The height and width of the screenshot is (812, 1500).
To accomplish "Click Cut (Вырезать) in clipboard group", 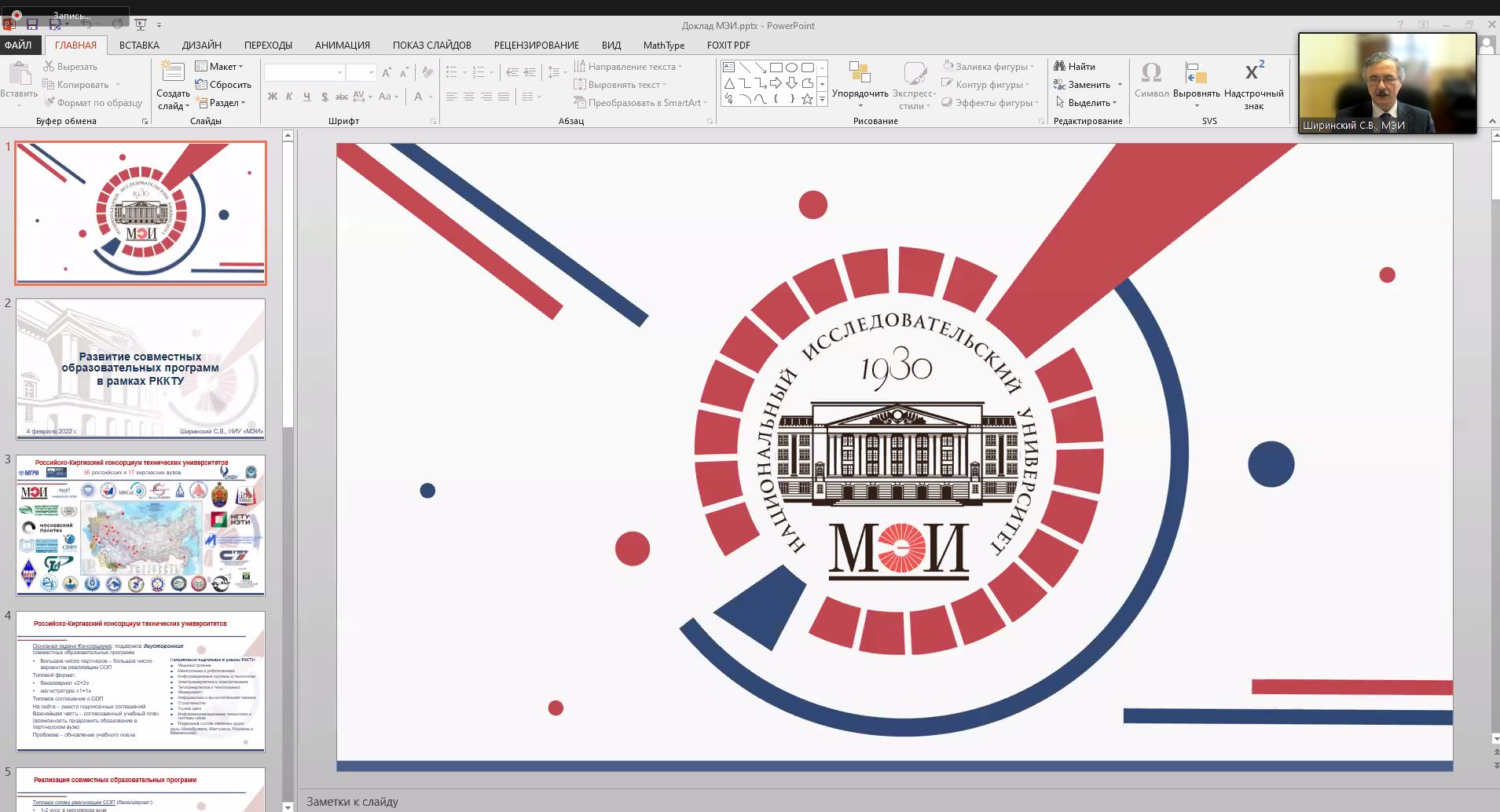I will [x=71, y=67].
